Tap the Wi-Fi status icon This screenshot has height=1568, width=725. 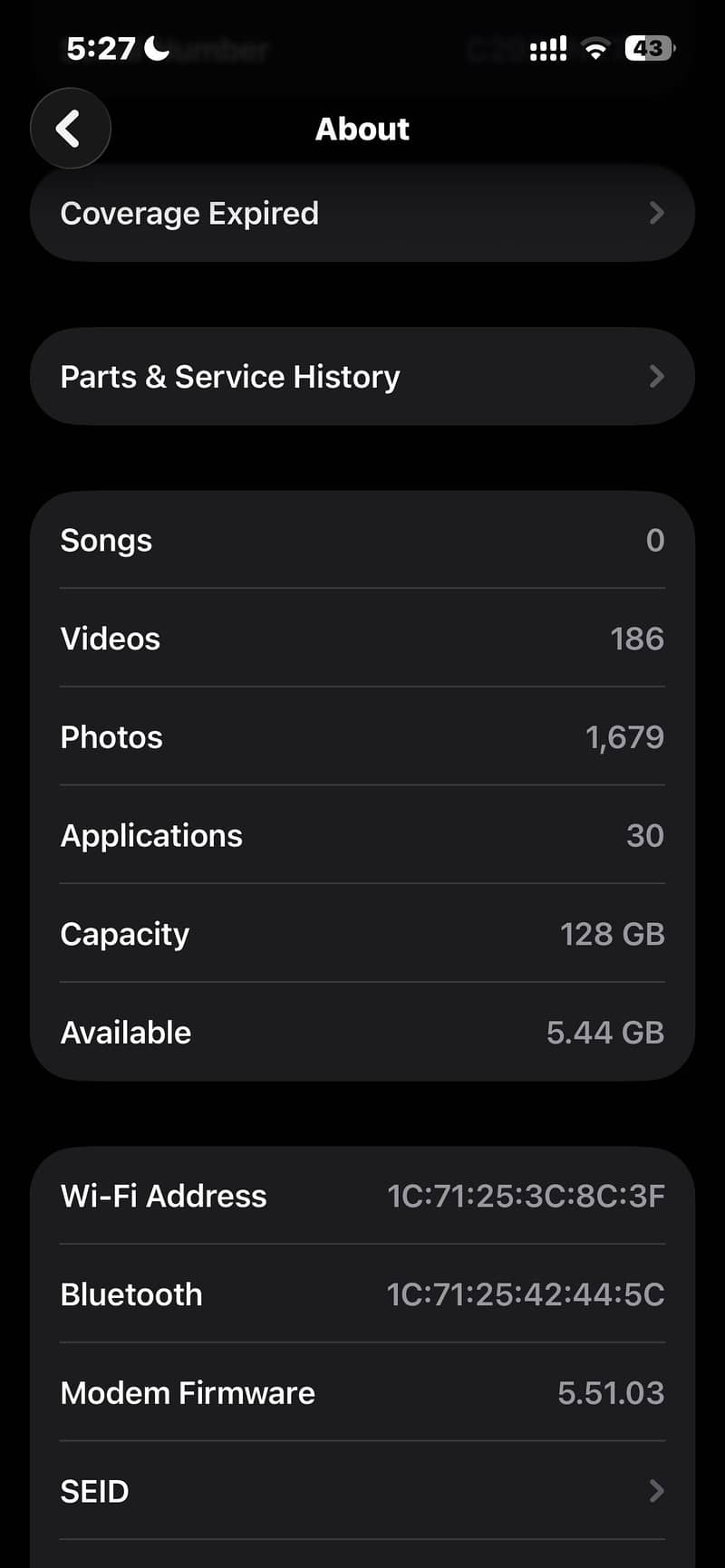click(595, 49)
